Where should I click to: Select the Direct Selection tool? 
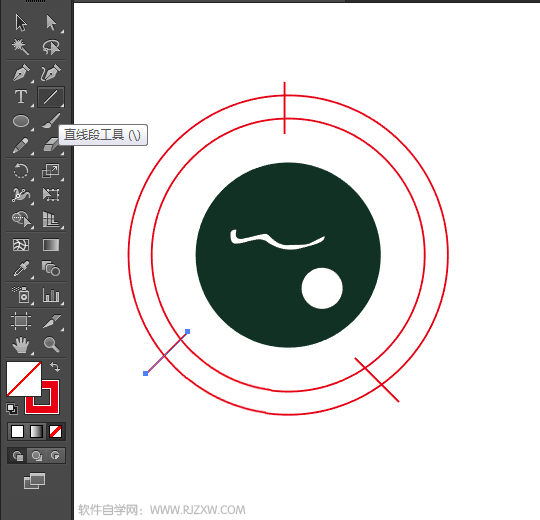[51, 23]
